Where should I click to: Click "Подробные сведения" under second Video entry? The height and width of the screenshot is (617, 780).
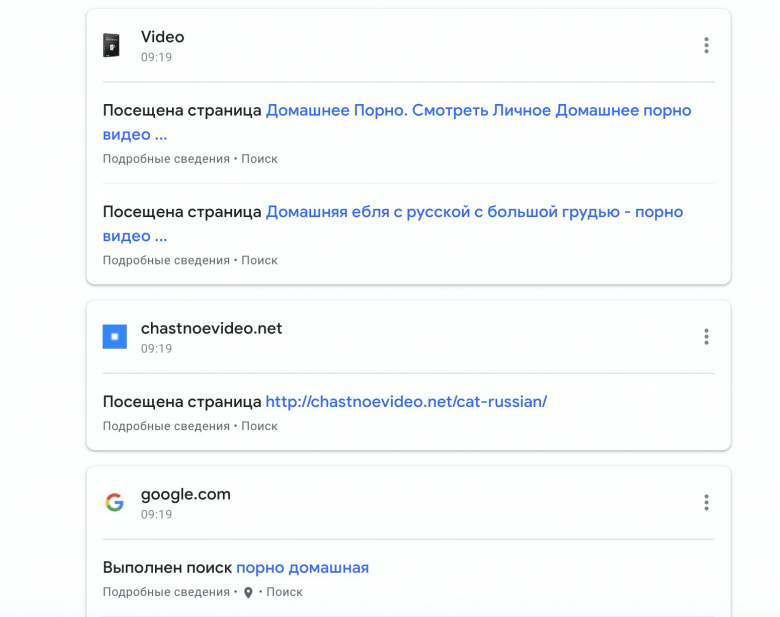click(166, 260)
